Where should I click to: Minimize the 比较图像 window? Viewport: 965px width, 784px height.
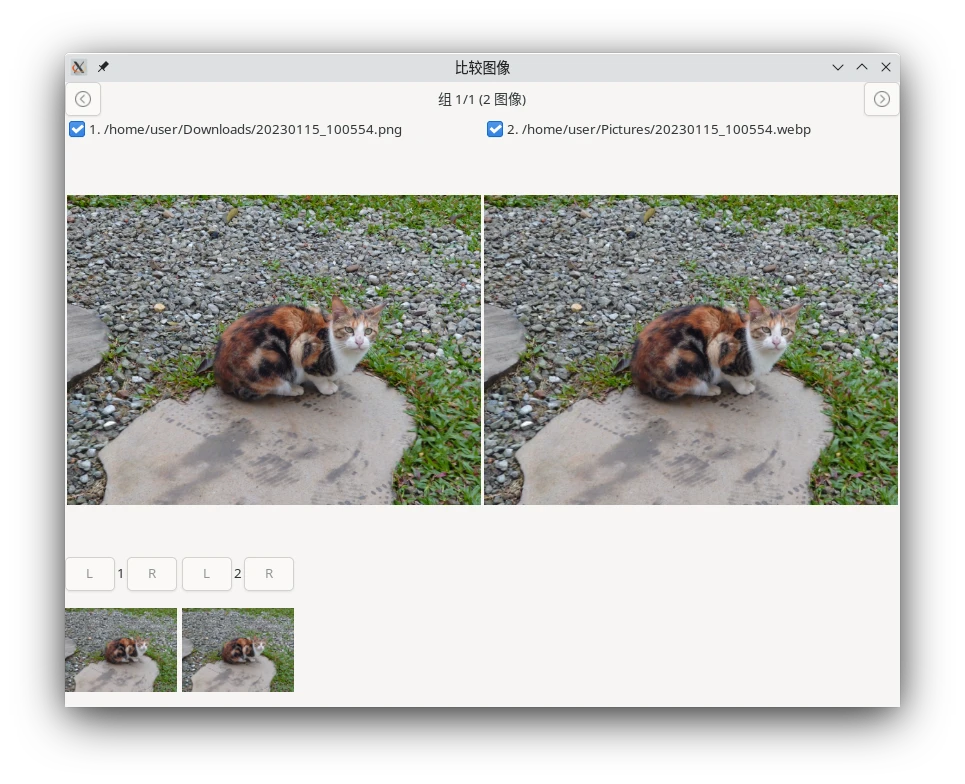(838, 67)
